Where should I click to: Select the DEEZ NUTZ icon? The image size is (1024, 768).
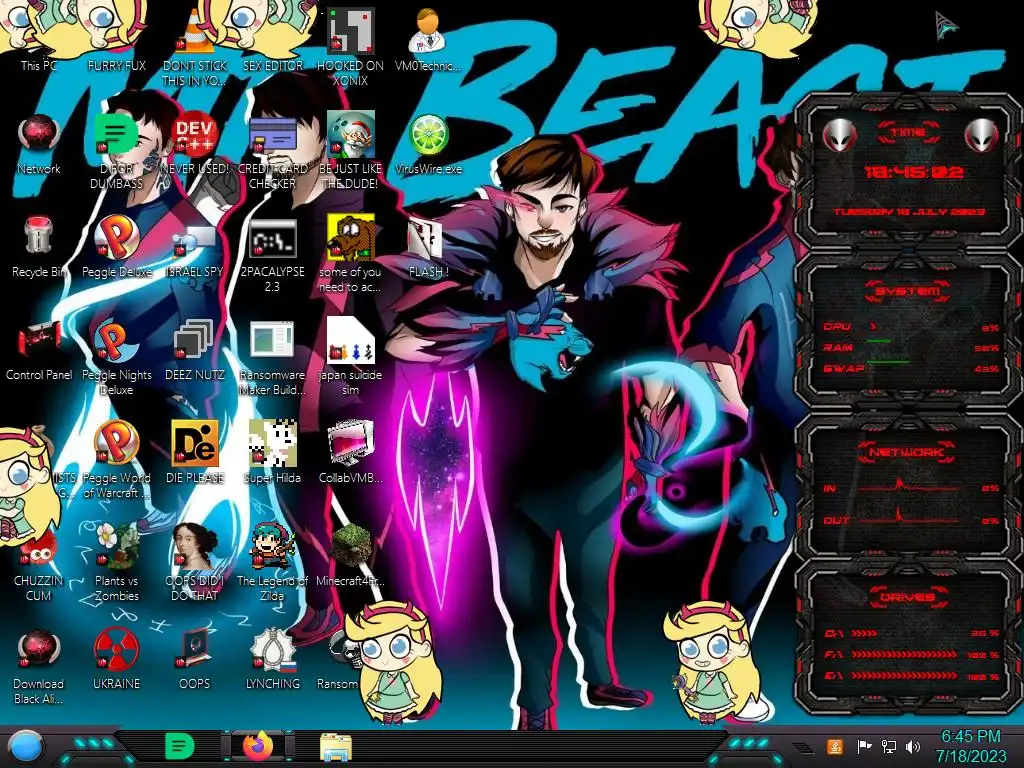(x=195, y=349)
